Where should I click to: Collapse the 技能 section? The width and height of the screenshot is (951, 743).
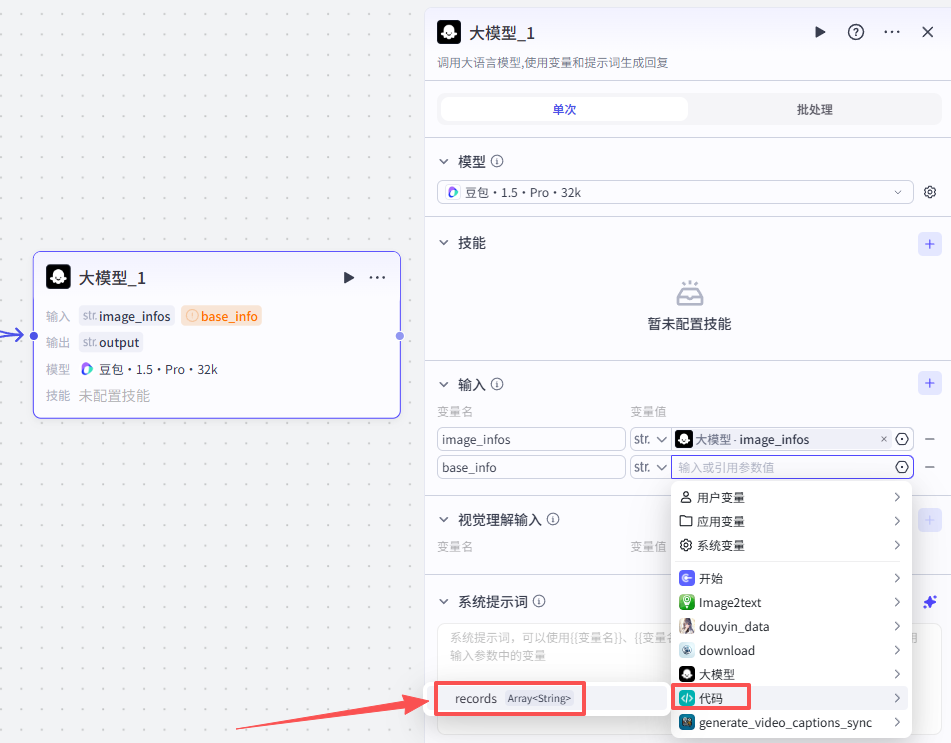coord(445,243)
